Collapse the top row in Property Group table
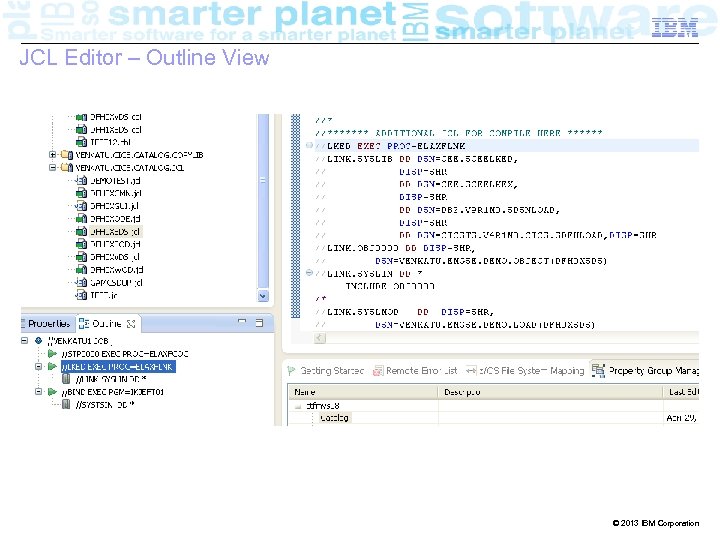This screenshot has height=540, width=720. 298,406
